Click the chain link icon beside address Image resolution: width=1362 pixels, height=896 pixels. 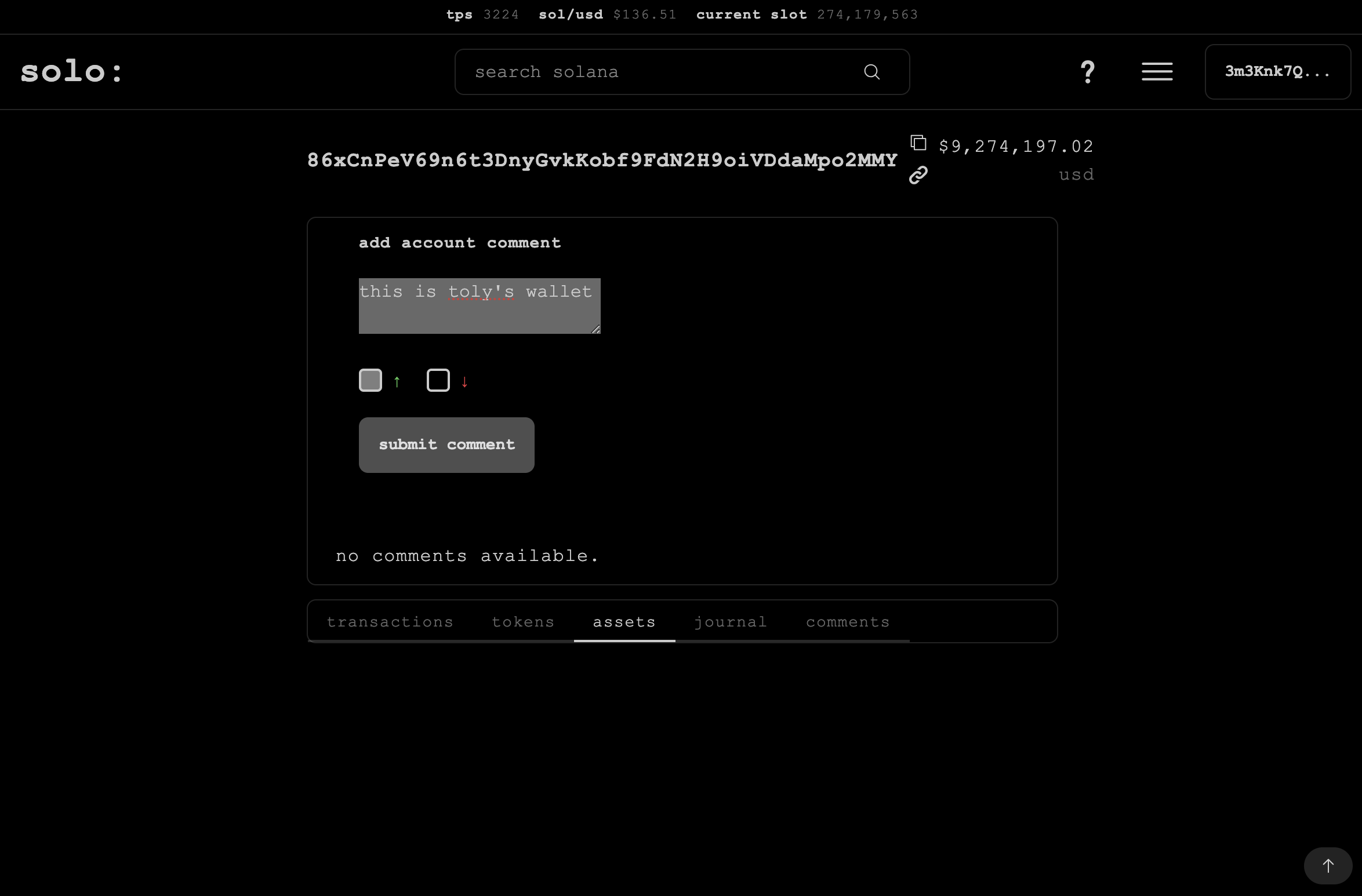click(918, 174)
